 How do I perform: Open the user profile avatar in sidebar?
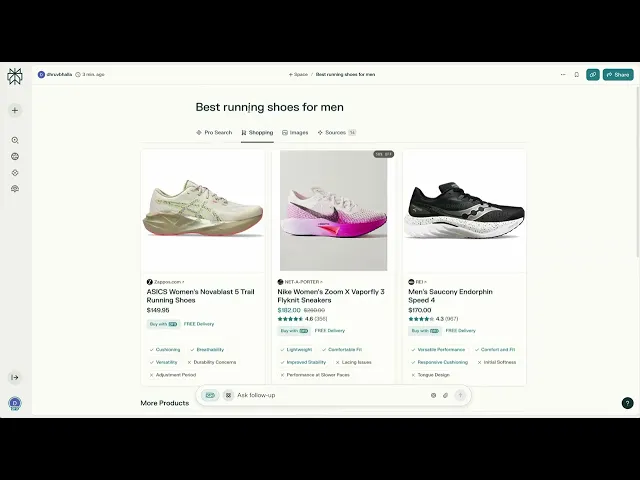[x=15, y=403]
